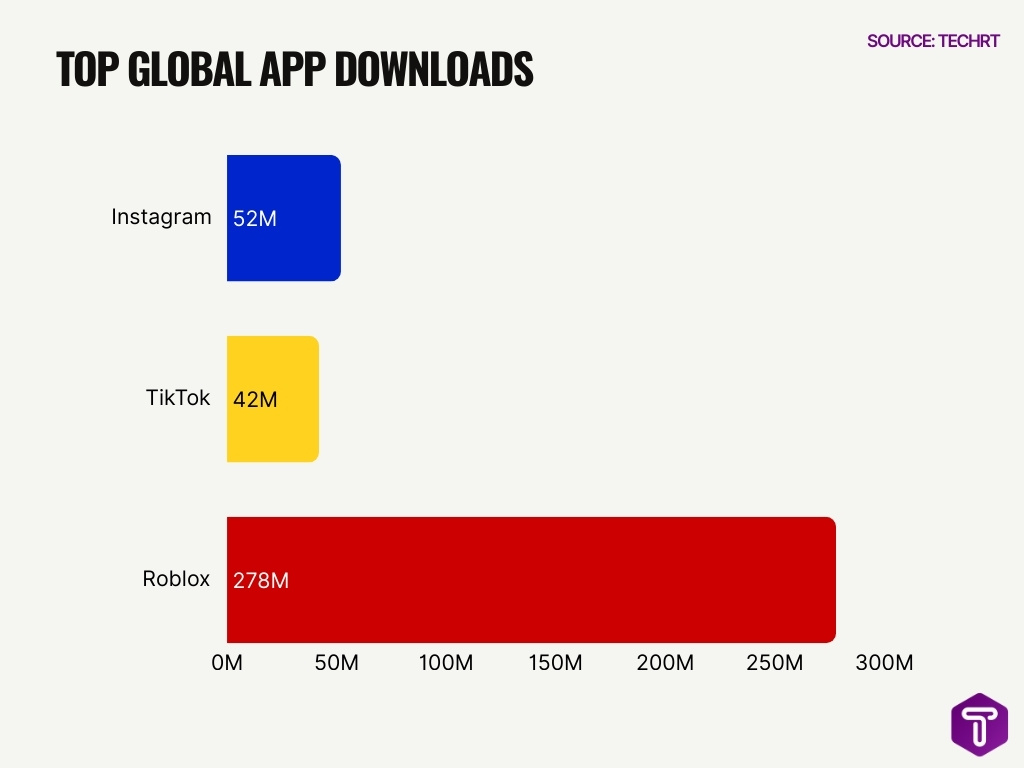1024x768 pixels.
Task: Expand the 150M axis marker
Action: pyautogui.click(x=556, y=662)
